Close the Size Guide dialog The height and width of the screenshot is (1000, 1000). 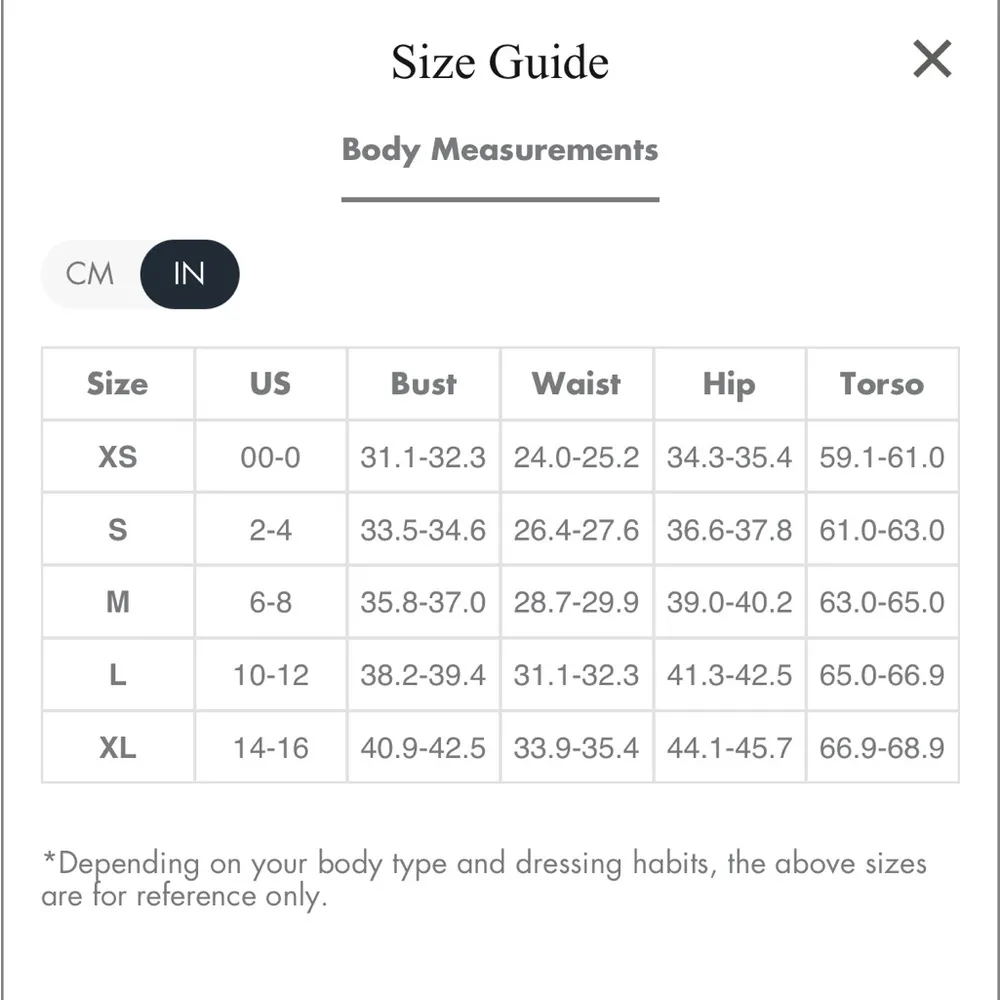pos(932,60)
